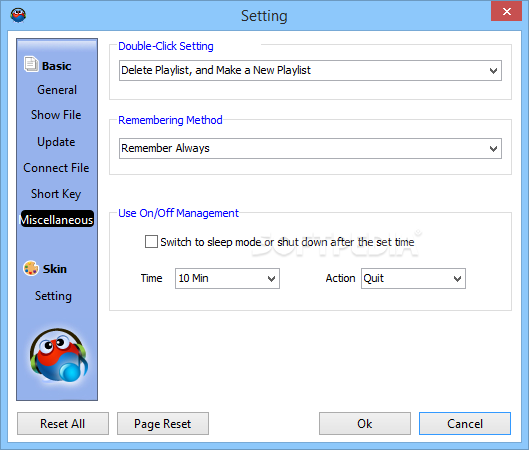This screenshot has width=529, height=450.
Task: Go to Show File settings
Action: (56, 115)
